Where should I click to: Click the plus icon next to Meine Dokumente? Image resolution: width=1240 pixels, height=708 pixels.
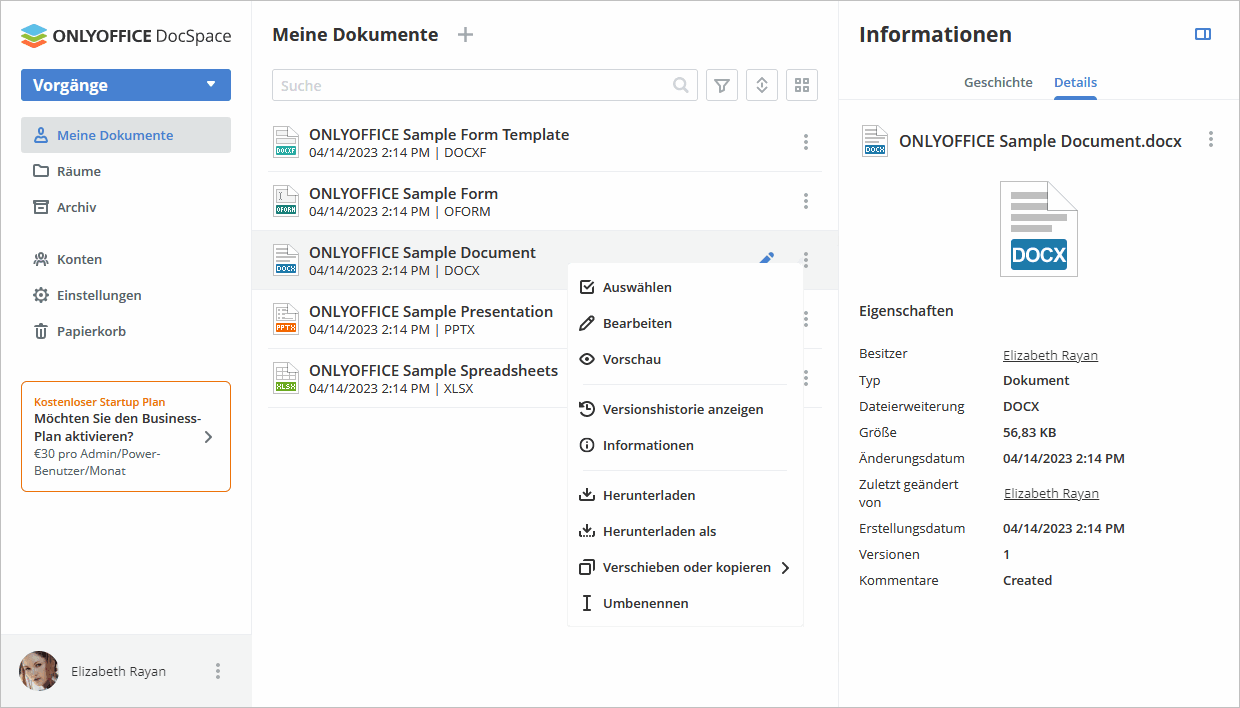pyautogui.click(x=465, y=35)
